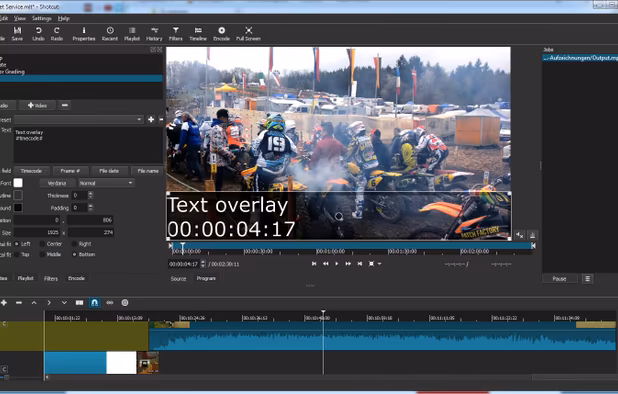This screenshot has height=394, width=618.
Task: Click the Undo toolbar icon
Action: 38,34
